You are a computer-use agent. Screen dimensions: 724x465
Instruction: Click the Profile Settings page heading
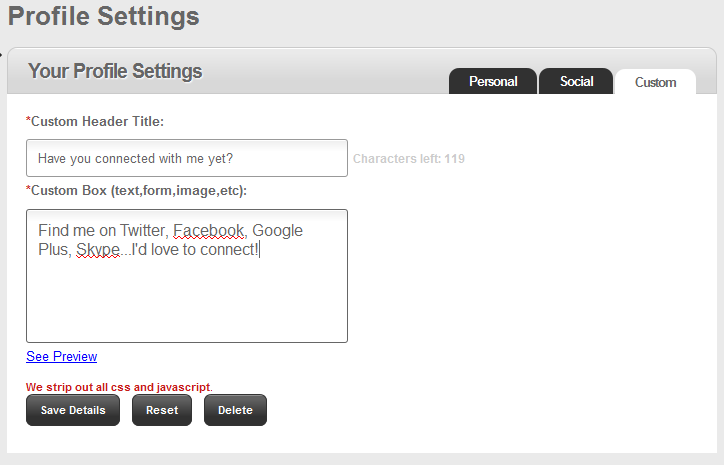click(103, 17)
